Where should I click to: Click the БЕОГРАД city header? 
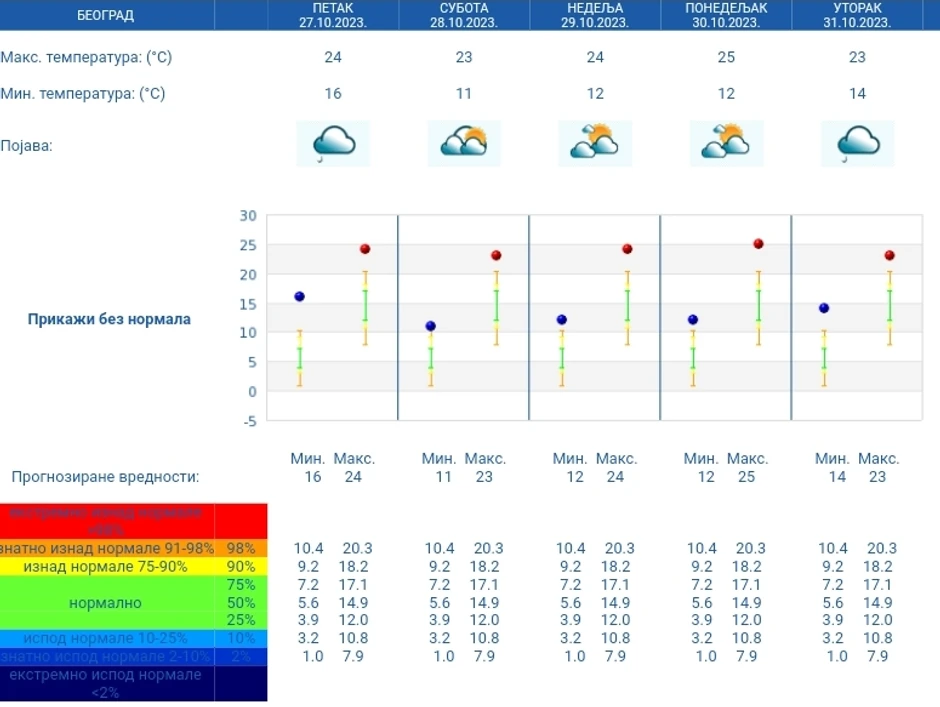pyautogui.click(x=105, y=15)
